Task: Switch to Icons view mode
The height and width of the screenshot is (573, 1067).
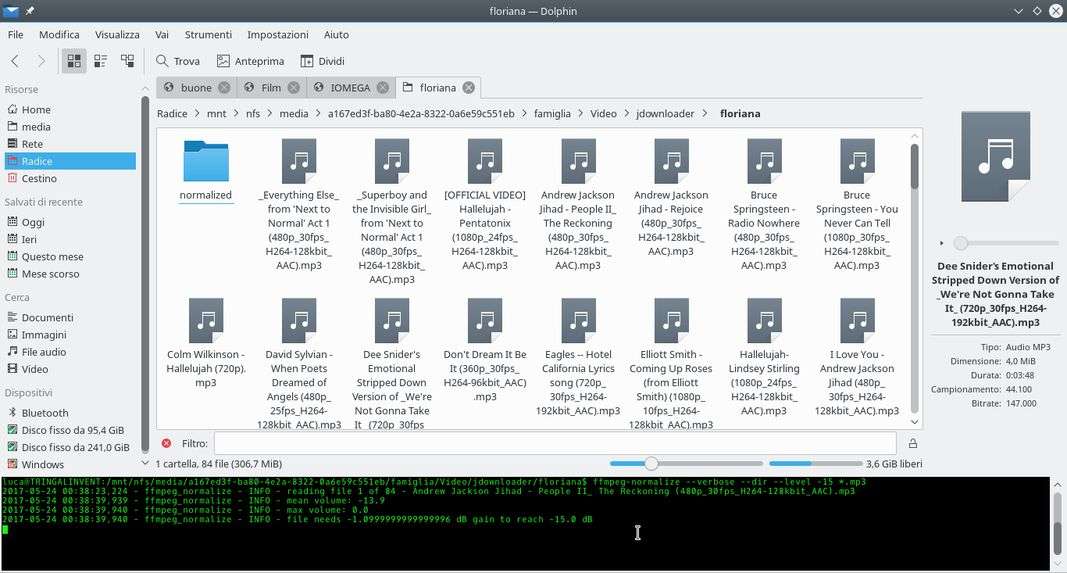Action: pos(74,61)
